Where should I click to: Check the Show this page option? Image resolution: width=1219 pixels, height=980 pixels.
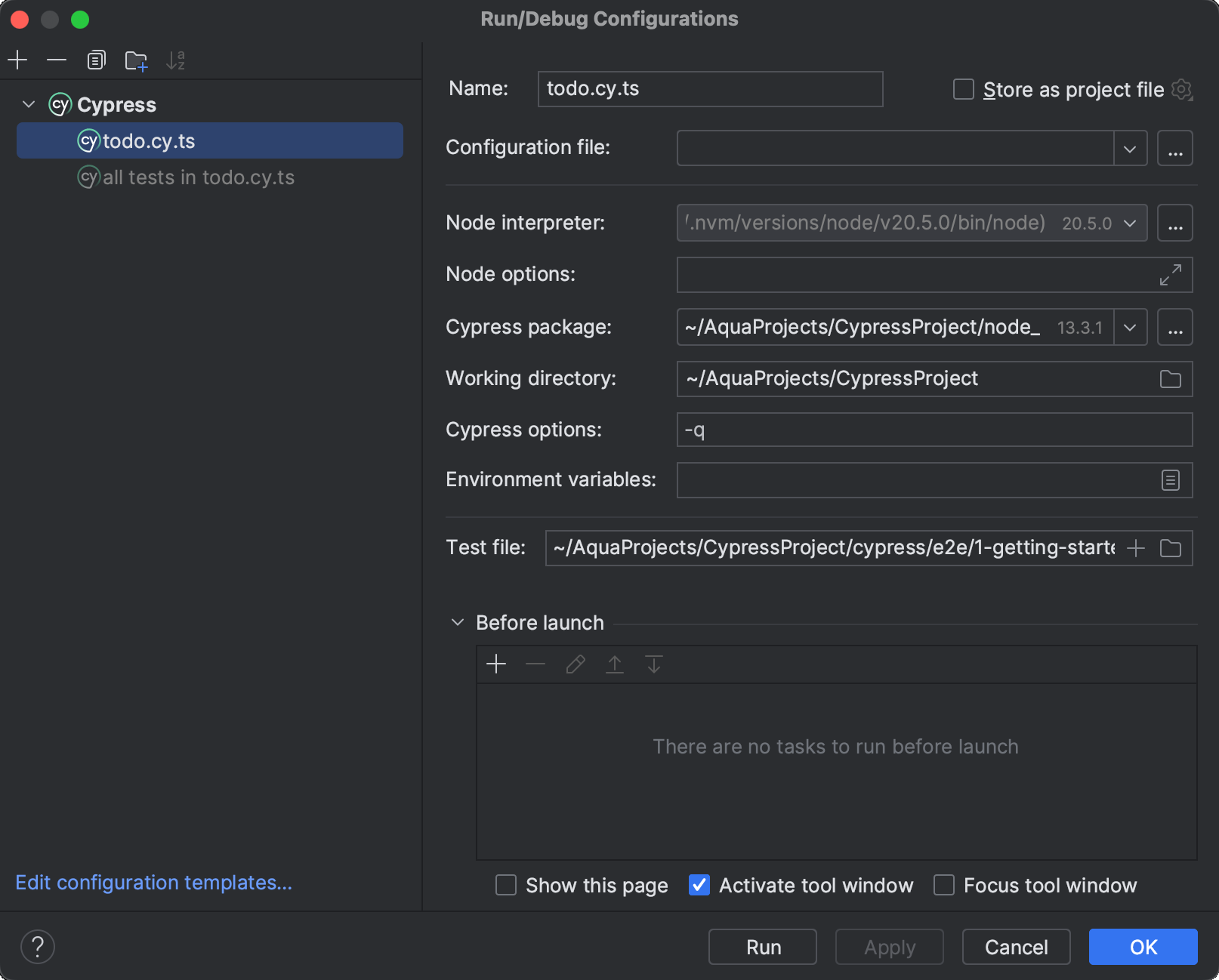506,885
